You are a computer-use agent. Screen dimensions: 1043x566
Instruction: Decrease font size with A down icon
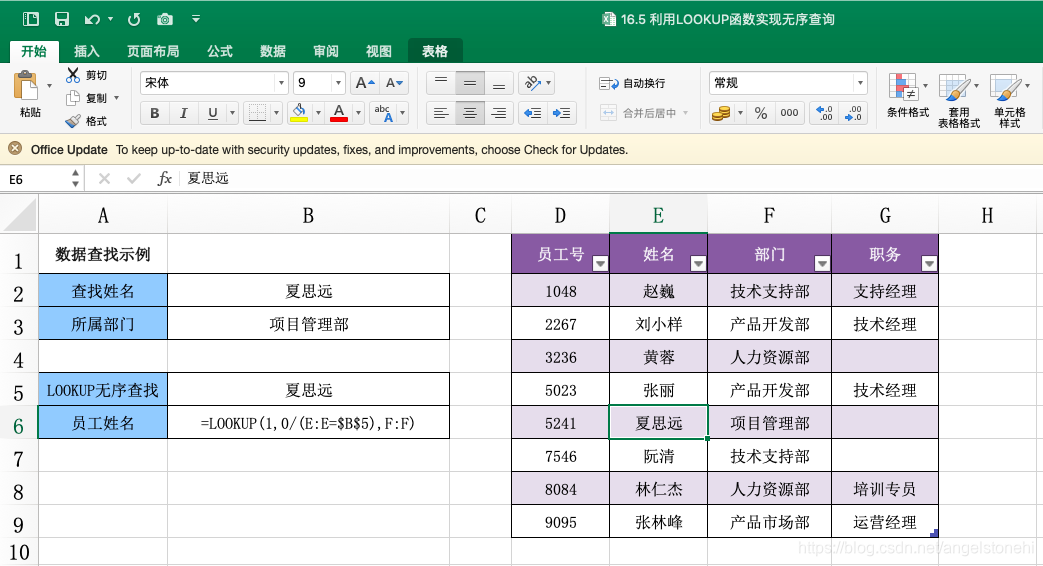coord(394,82)
